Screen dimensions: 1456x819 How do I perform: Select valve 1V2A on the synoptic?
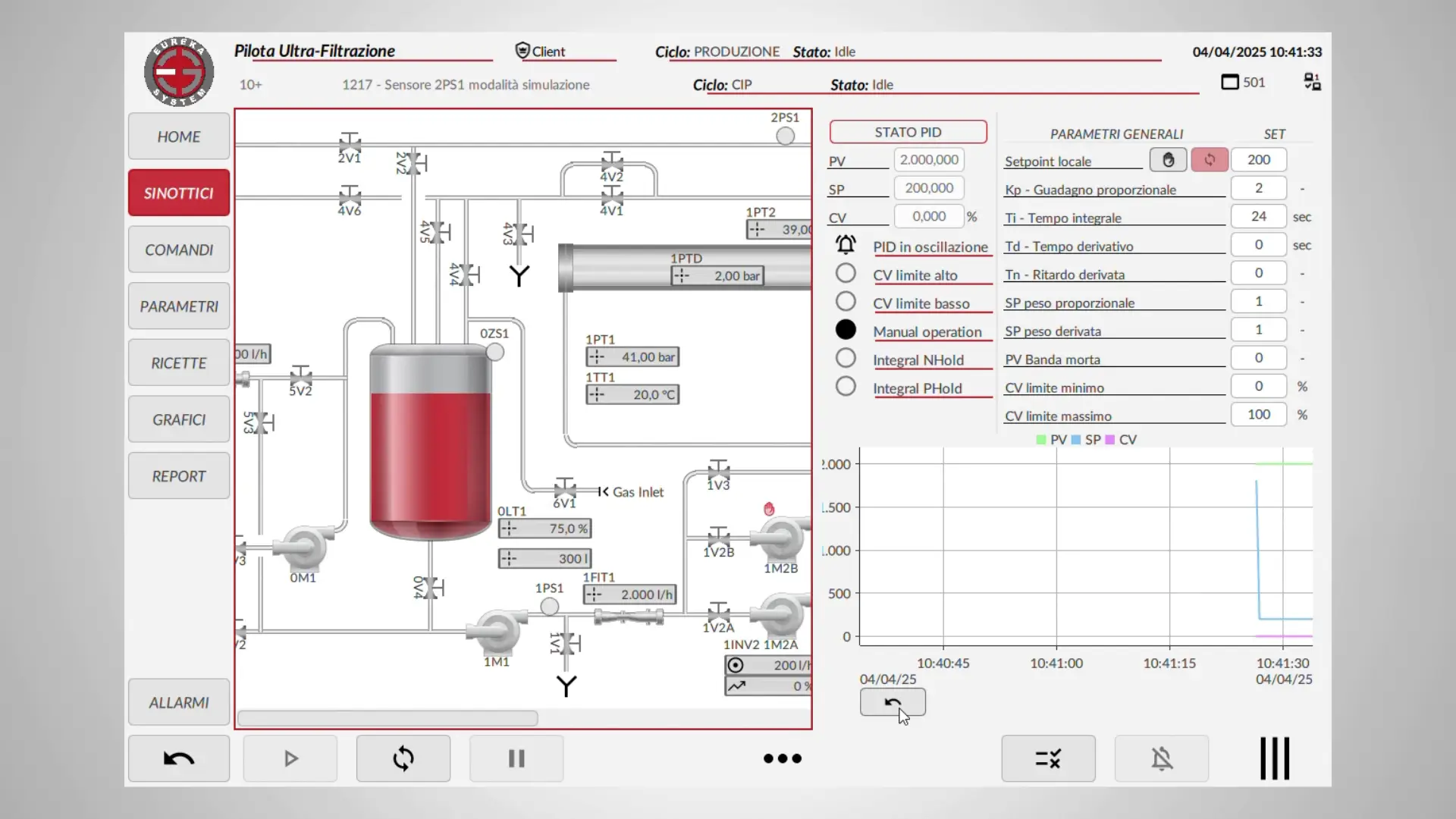(718, 613)
